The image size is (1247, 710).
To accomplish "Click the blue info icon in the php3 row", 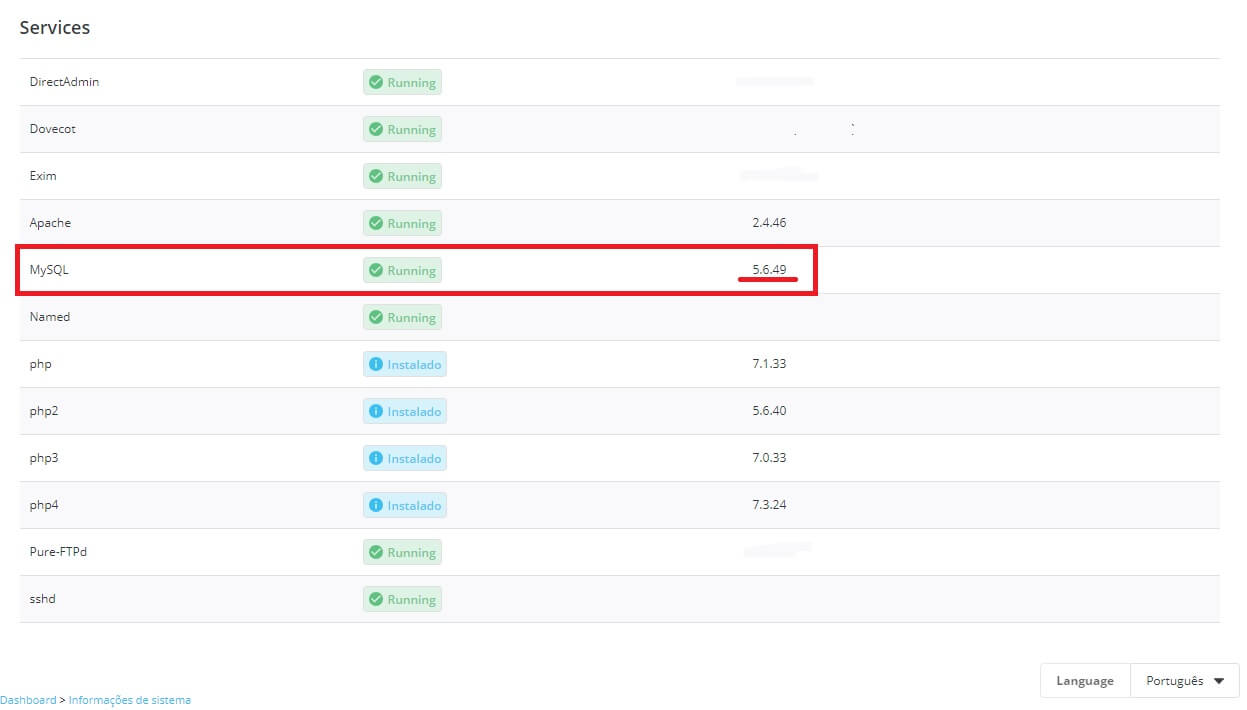I will [x=376, y=458].
